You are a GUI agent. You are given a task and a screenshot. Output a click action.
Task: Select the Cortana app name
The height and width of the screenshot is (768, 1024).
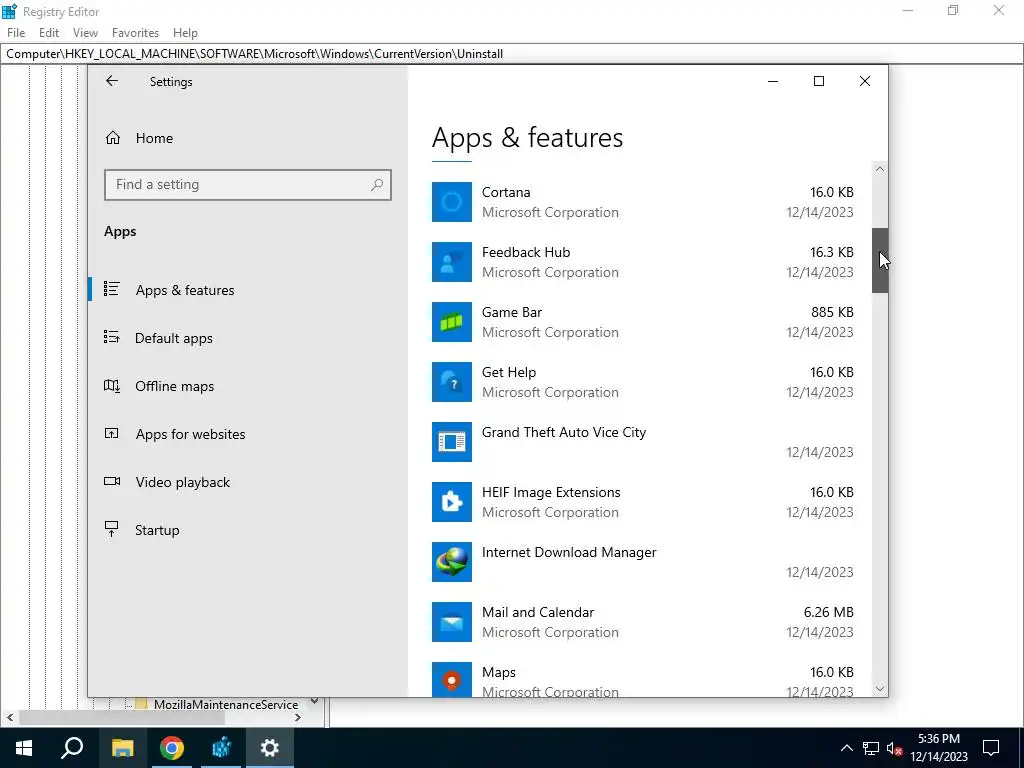[x=506, y=192]
